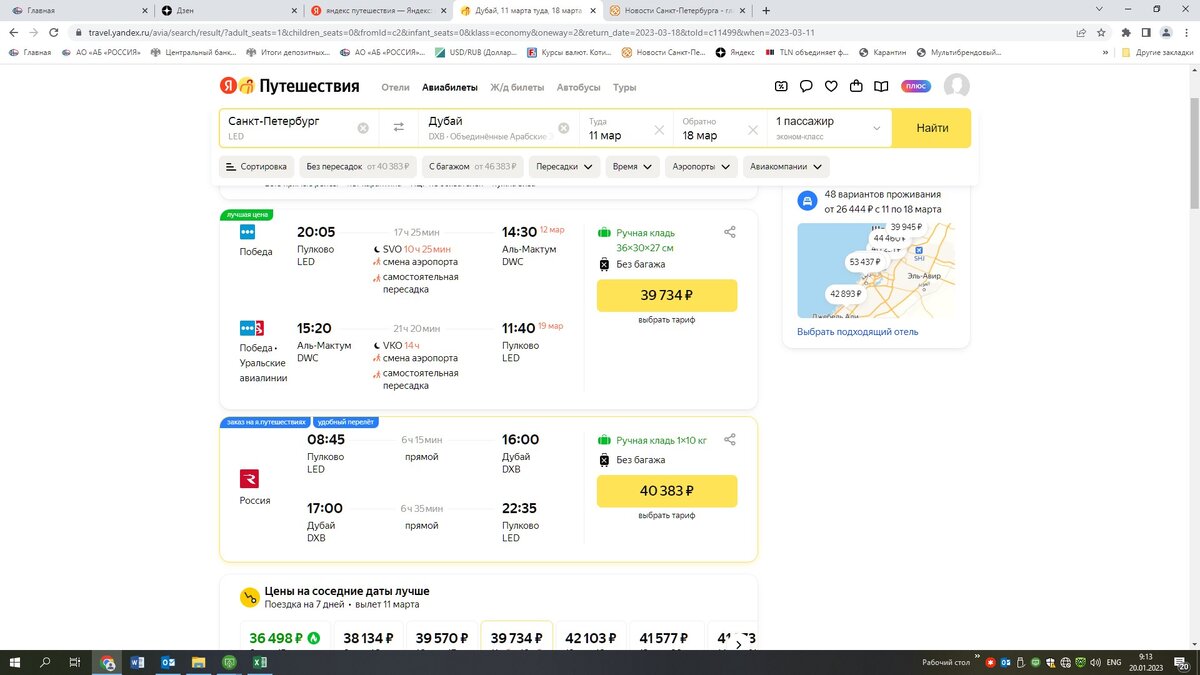
Task: Expand the Авиакомпании filter dropdown
Action: [x=786, y=167]
